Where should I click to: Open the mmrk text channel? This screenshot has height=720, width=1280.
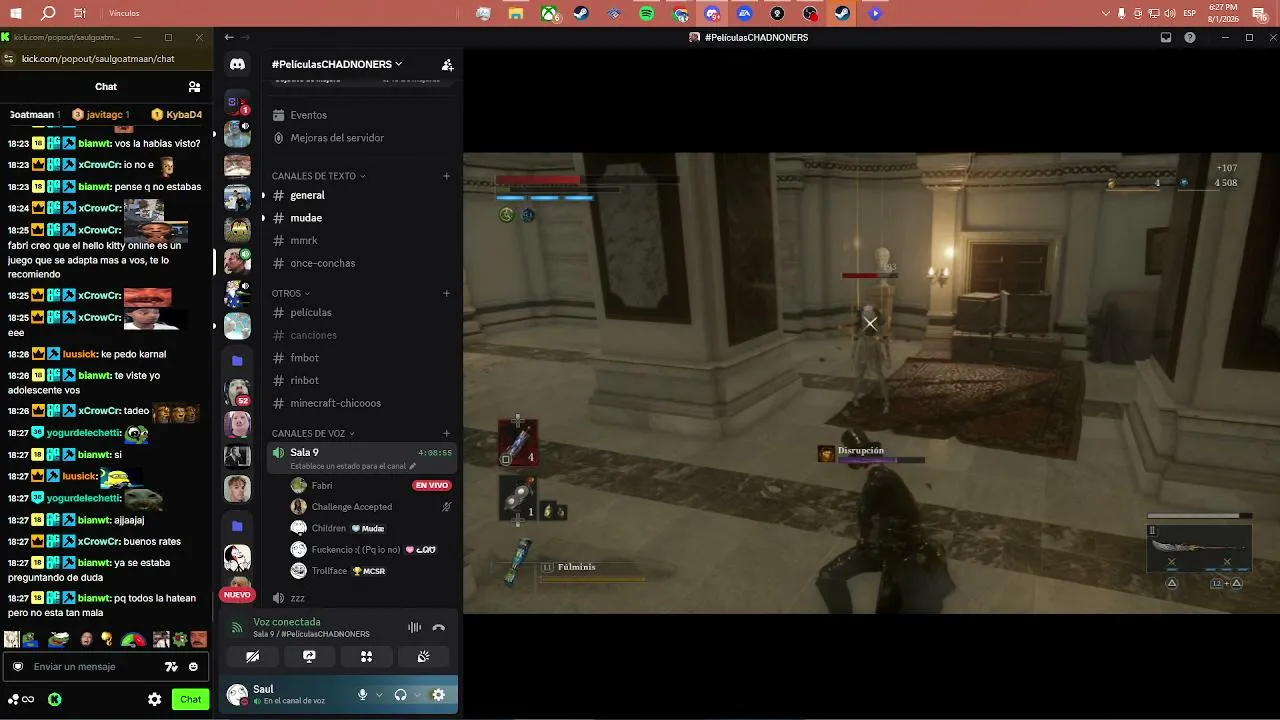pyautogui.click(x=361, y=241)
